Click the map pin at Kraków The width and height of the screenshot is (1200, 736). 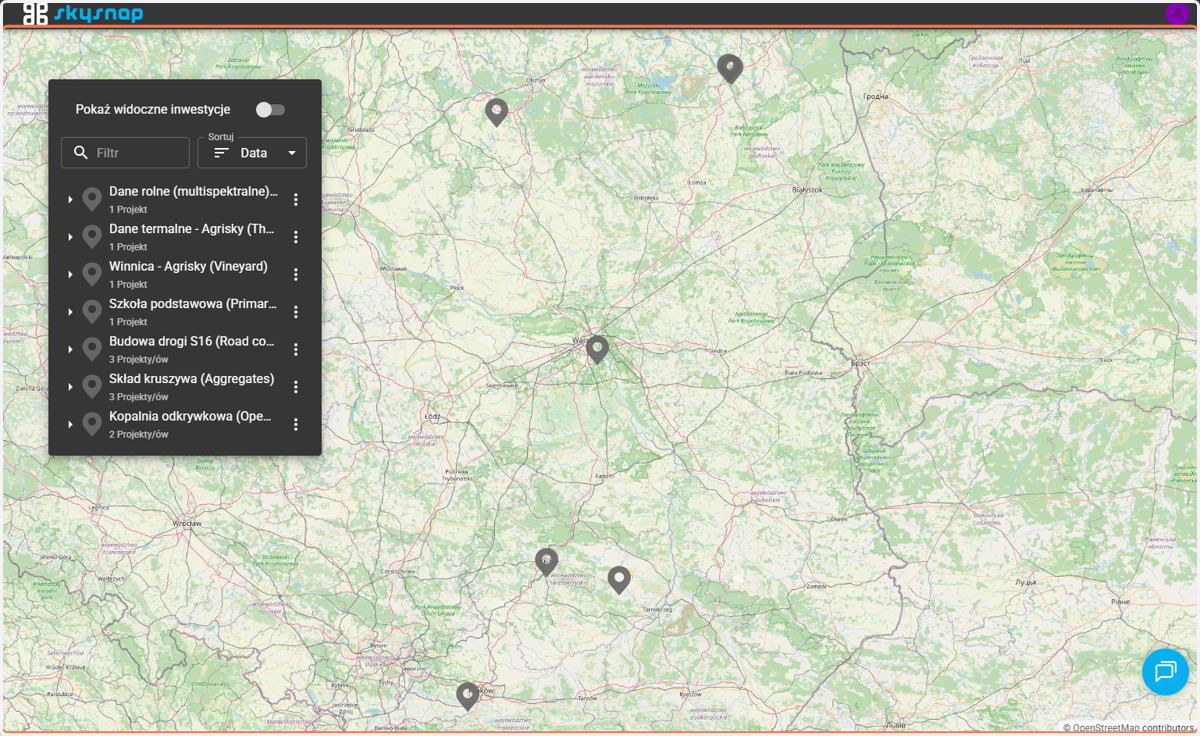[x=467, y=696]
